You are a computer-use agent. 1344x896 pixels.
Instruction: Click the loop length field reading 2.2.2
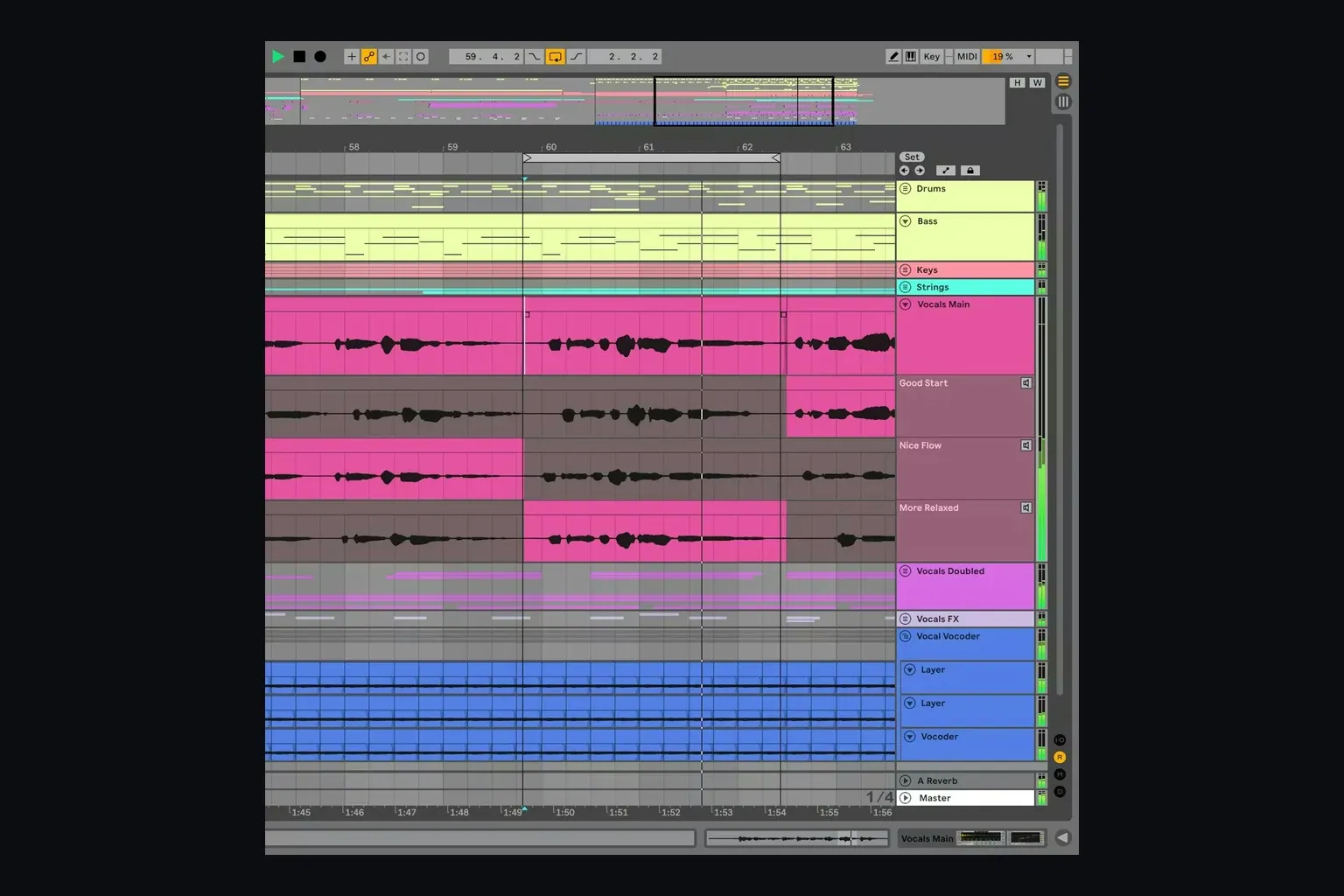[625, 57]
